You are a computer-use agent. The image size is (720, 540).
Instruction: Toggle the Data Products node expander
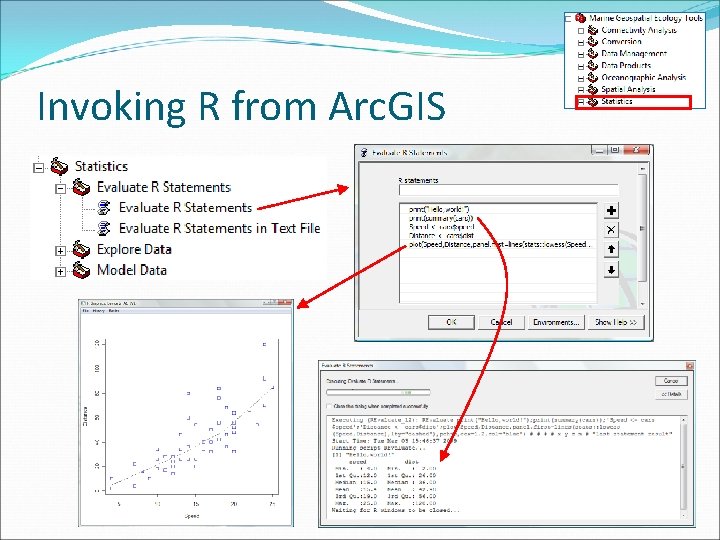[x=581, y=67]
